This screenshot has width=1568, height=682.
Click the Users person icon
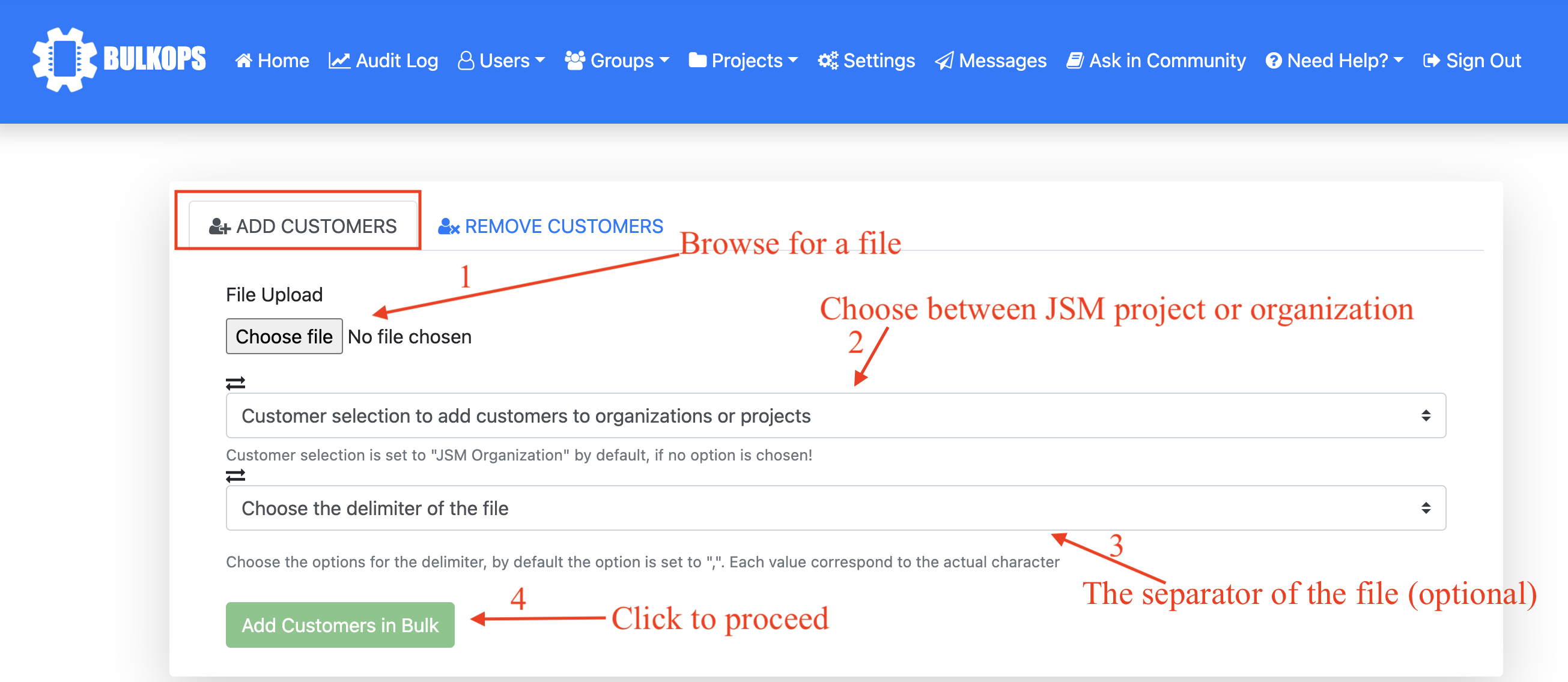coord(466,60)
